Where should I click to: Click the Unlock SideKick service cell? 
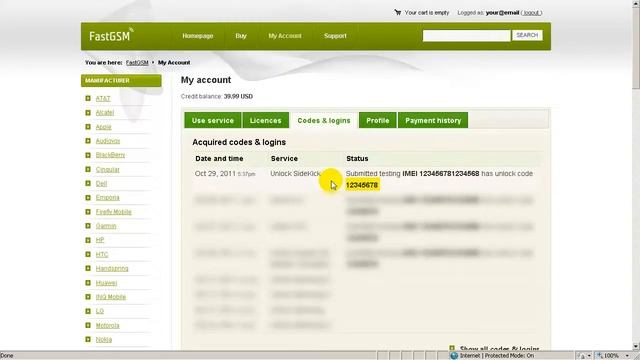(295, 173)
